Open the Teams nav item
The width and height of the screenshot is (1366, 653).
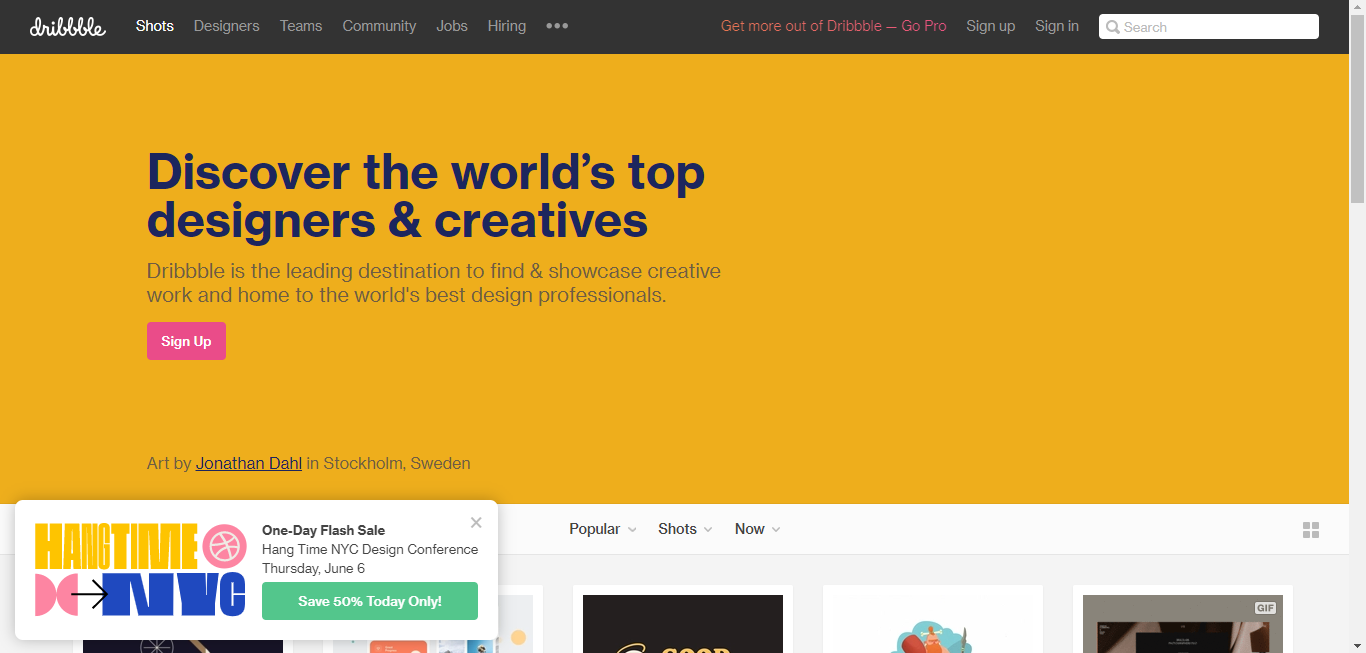(301, 26)
